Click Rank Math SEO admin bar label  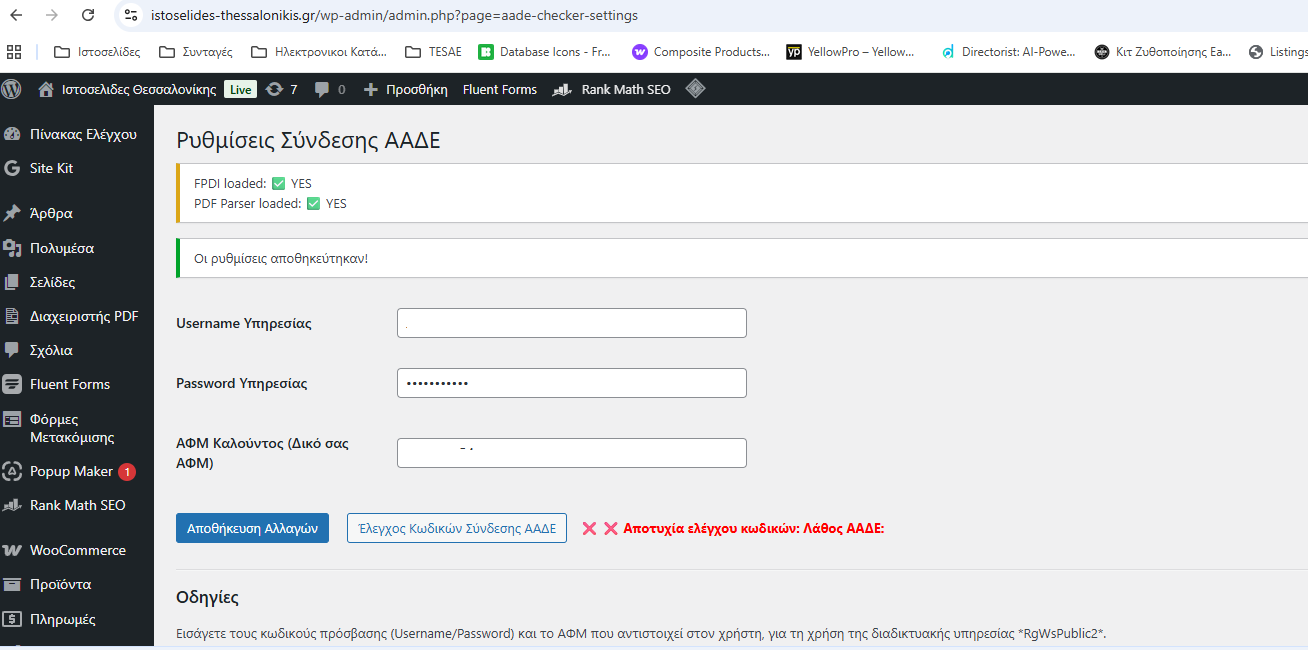(x=626, y=89)
